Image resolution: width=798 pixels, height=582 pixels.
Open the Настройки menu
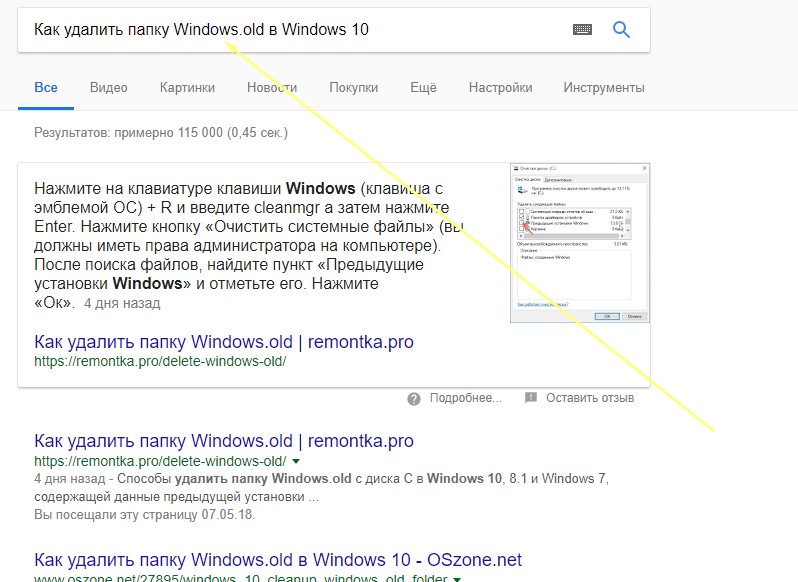(500, 88)
